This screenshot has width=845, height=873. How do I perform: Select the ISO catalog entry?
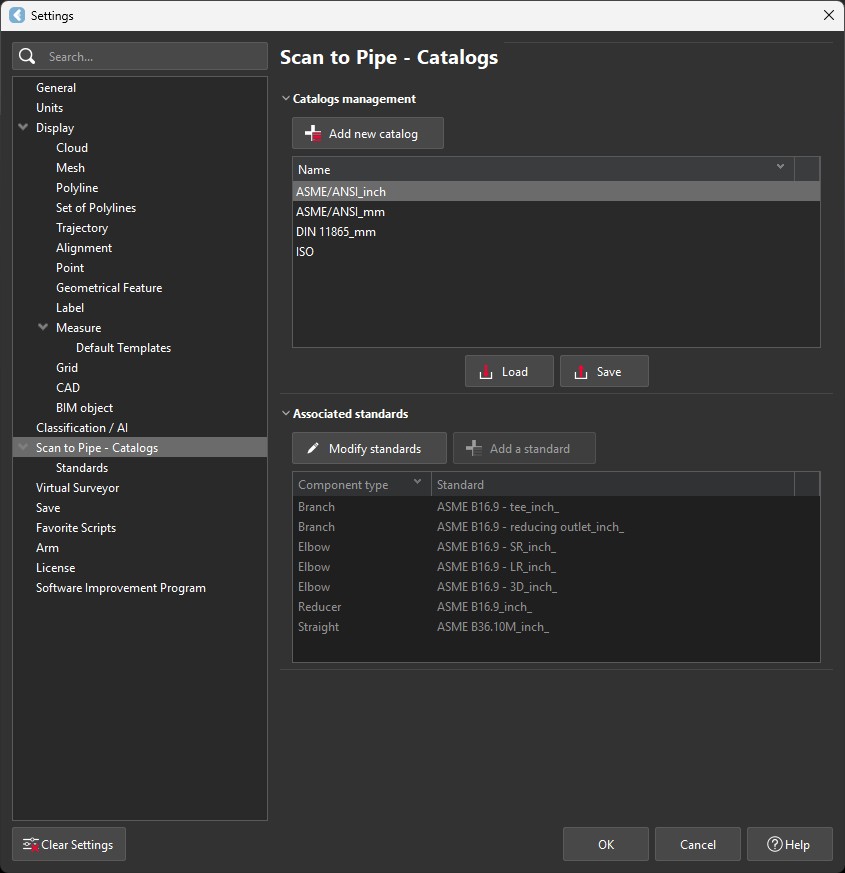click(304, 251)
